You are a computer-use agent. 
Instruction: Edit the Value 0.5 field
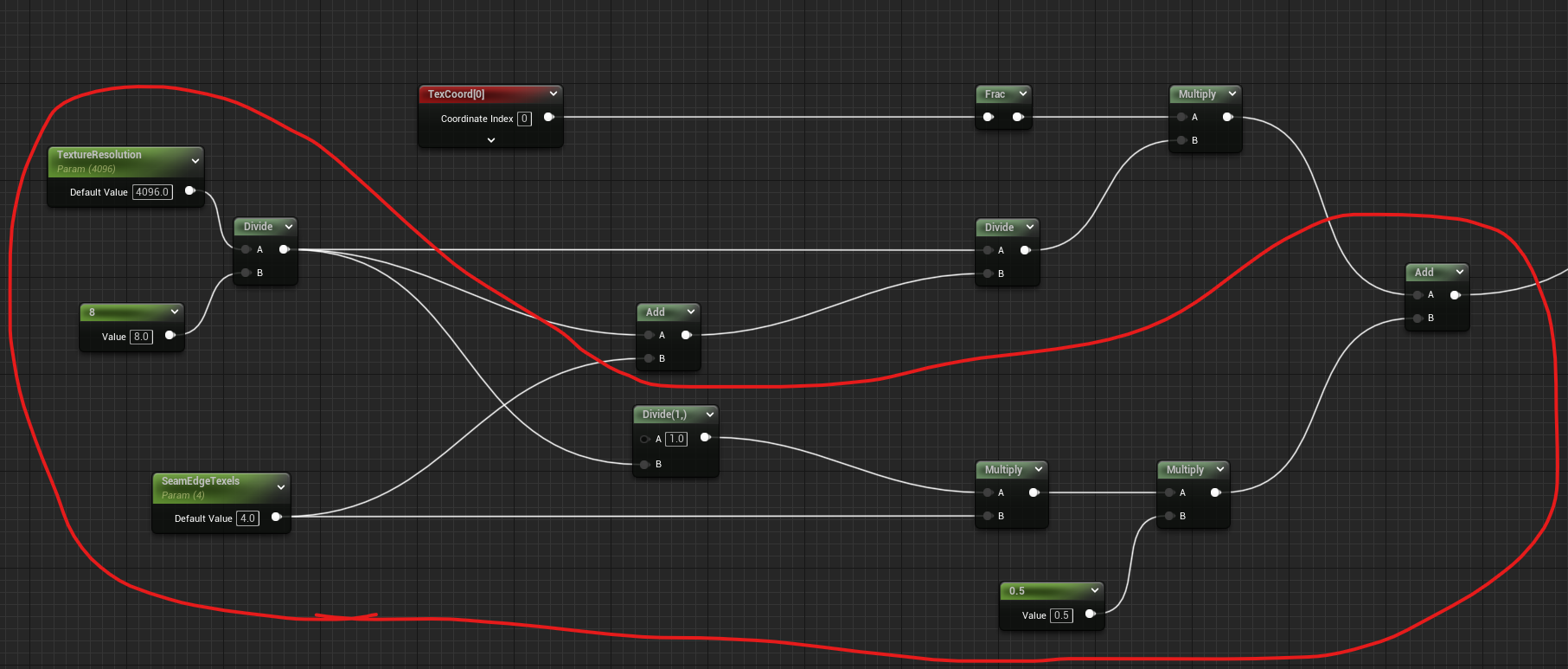coord(1061,615)
